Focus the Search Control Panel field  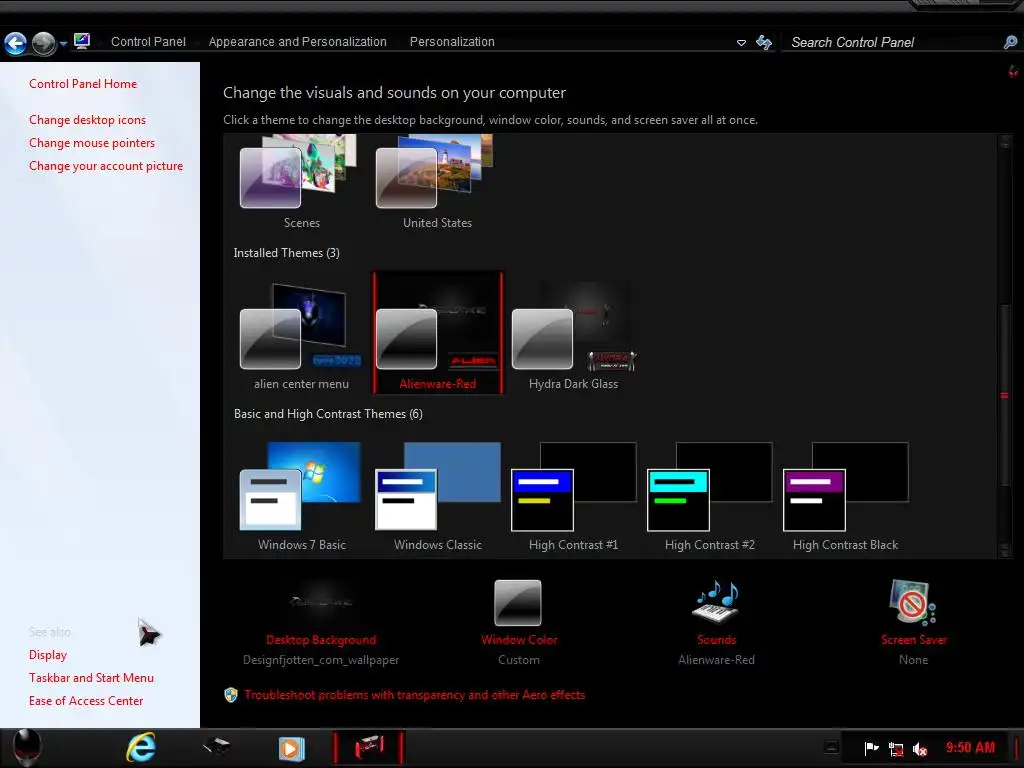point(893,42)
